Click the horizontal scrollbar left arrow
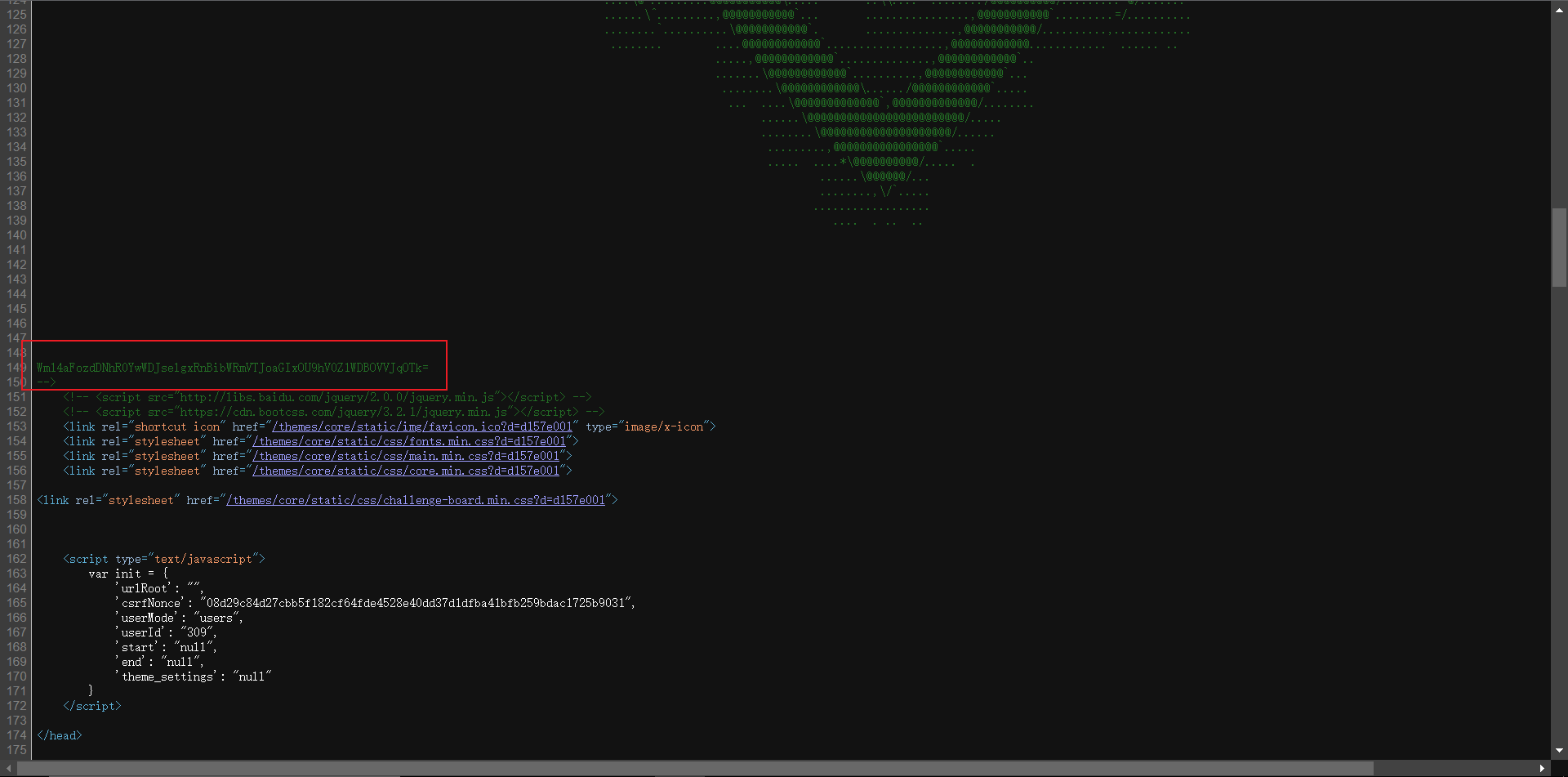This screenshot has height=777, width=1568. coord(7,768)
